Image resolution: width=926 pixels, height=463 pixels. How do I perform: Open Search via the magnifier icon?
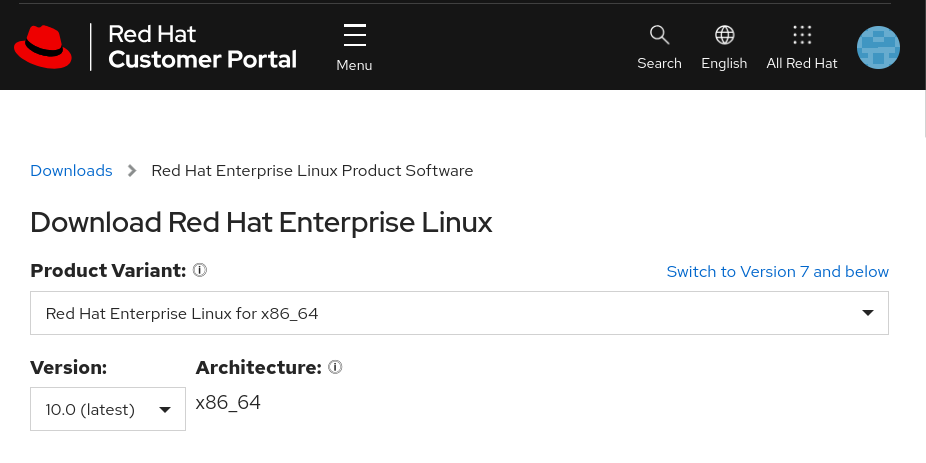[659, 35]
